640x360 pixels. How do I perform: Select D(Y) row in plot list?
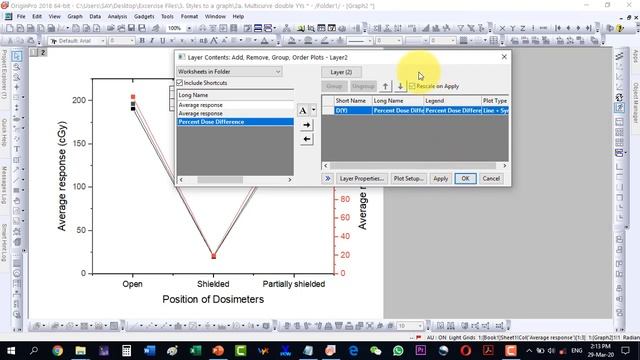(415, 111)
